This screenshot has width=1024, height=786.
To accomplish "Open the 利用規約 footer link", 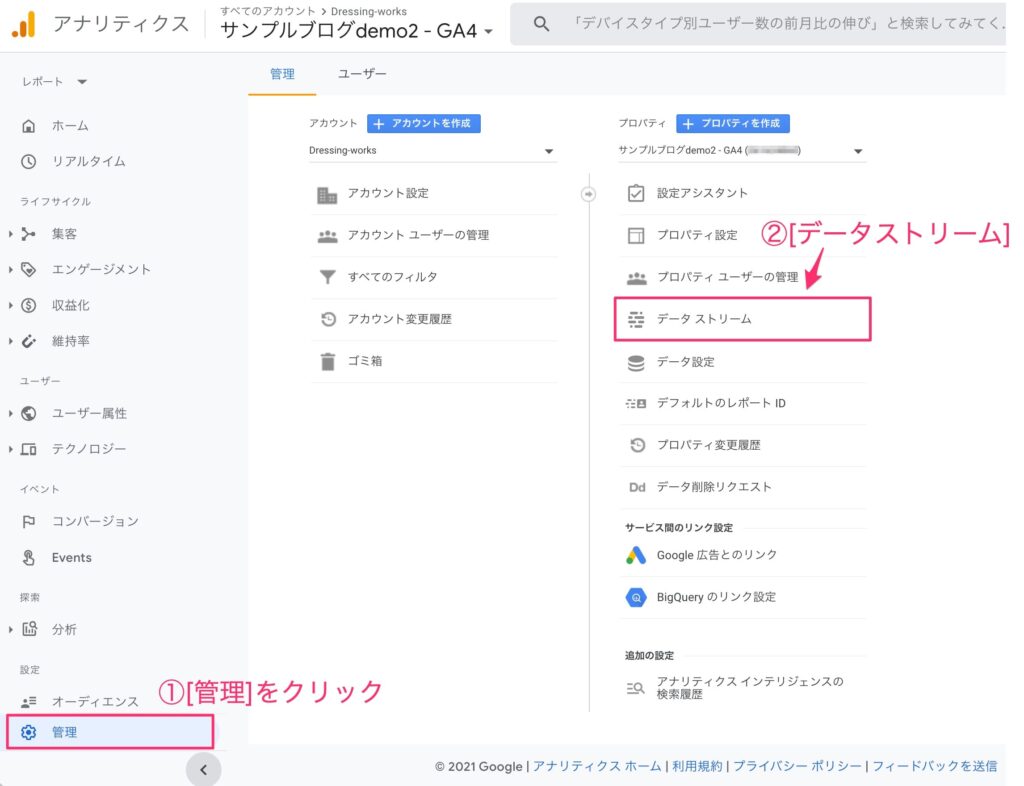I will click(697, 766).
